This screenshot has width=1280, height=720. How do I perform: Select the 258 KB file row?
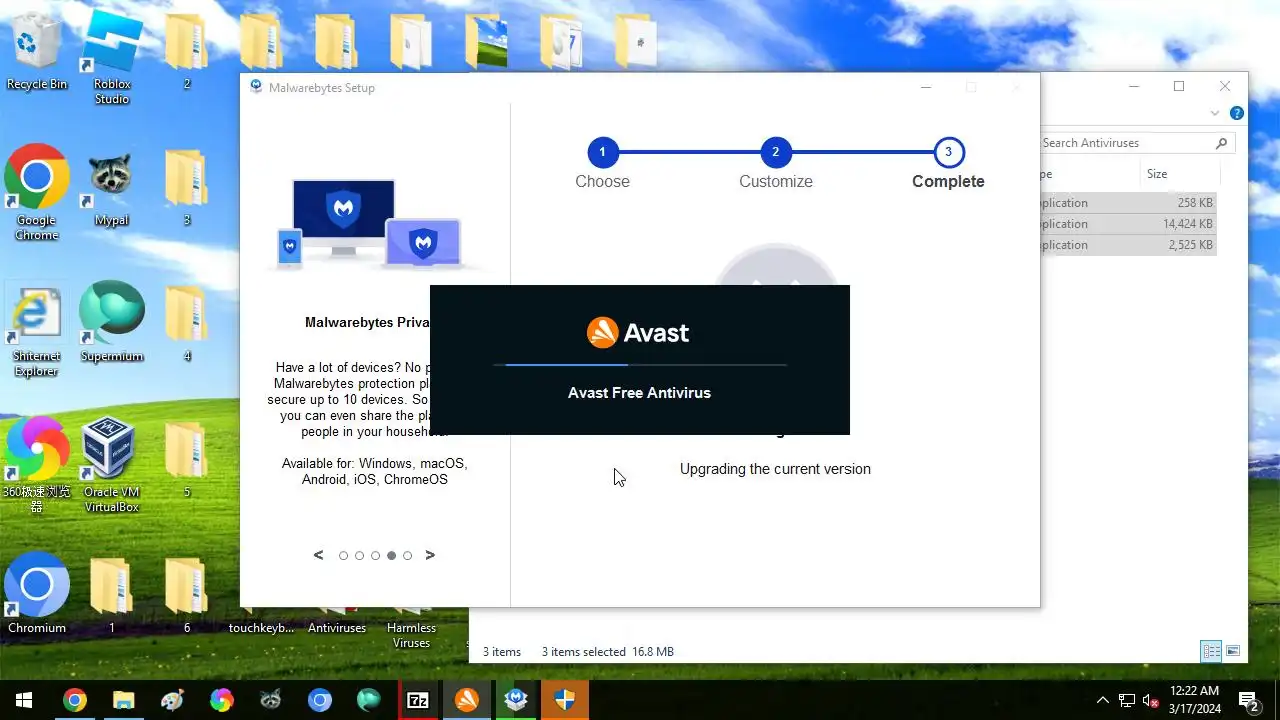(x=1129, y=203)
